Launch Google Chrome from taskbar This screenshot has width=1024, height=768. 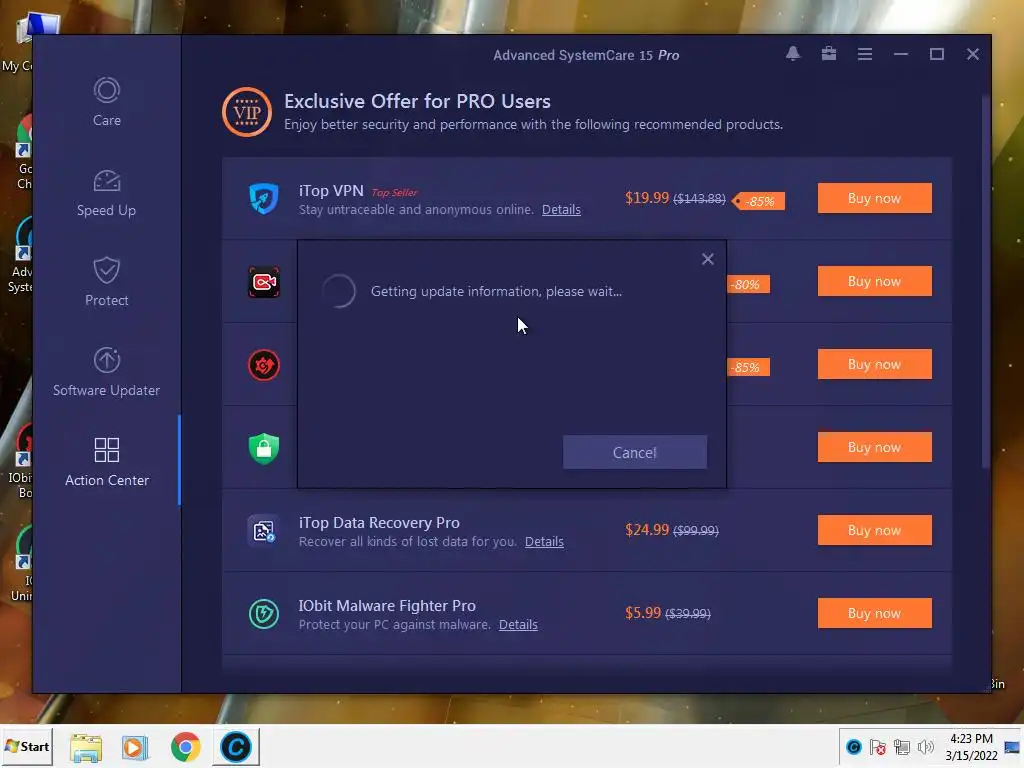coord(185,747)
